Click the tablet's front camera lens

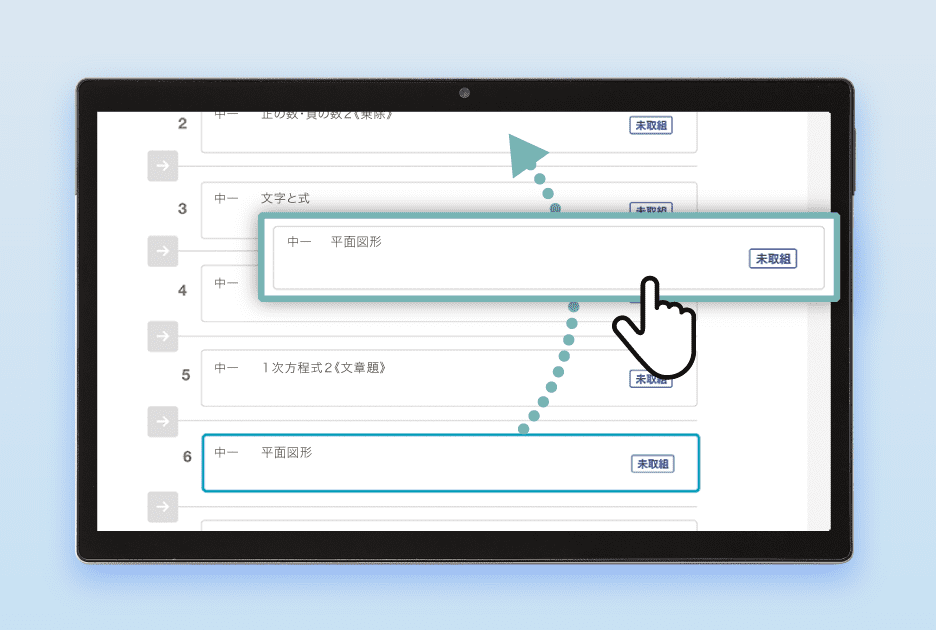pos(464,93)
